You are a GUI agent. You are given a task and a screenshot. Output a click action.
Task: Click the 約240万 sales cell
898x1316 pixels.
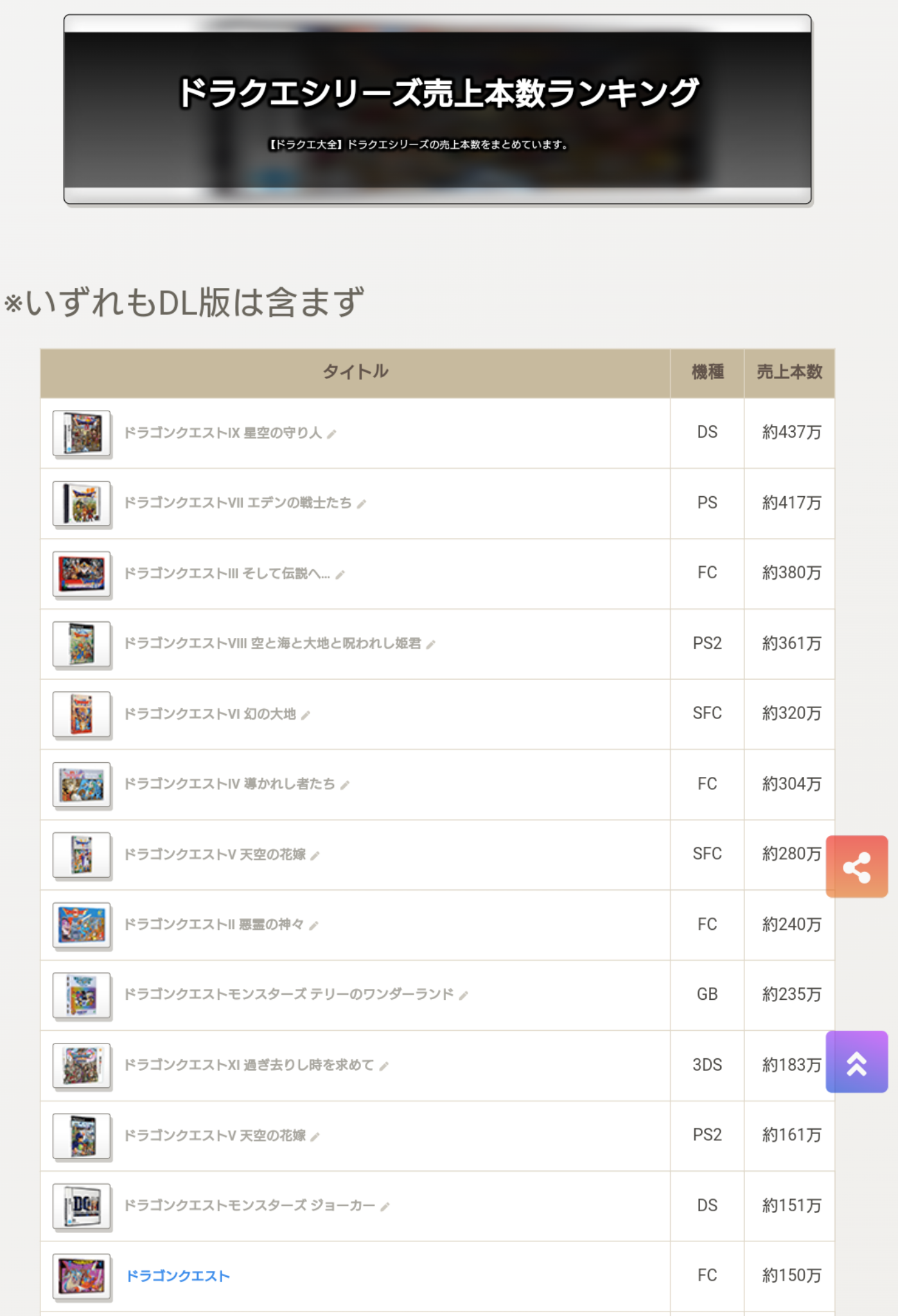tap(789, 925)
